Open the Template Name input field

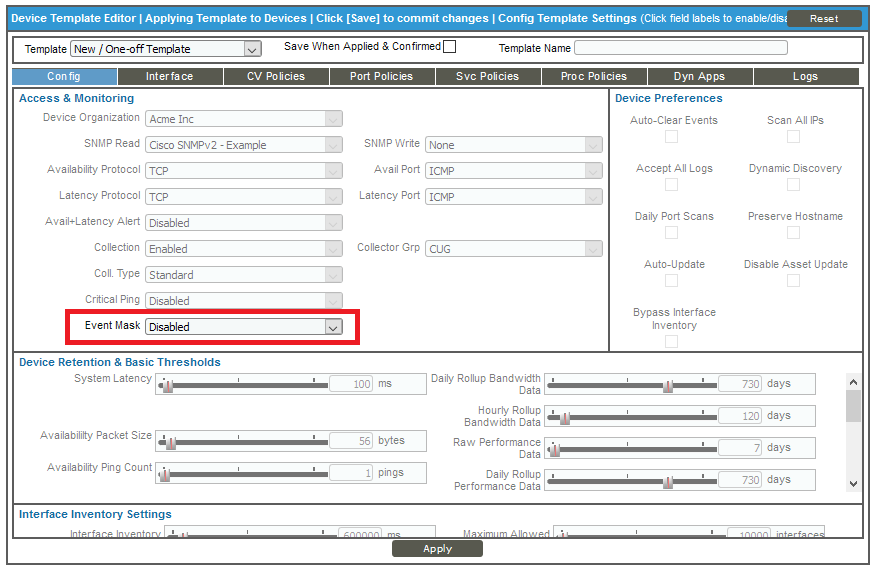[680, 48]
